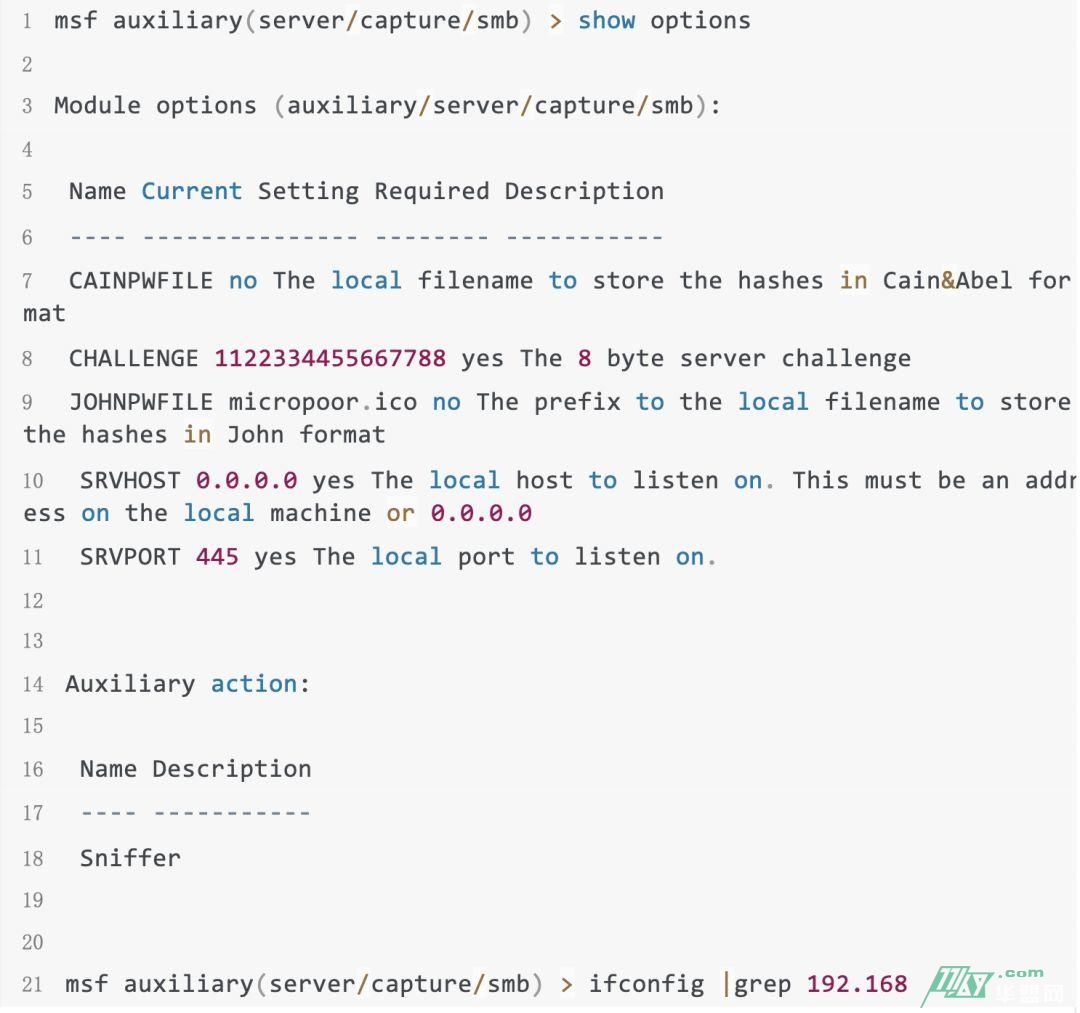Viewport: 1080px width, 1013px height.
Task: Click the Module options heading text
Action: click(155, 105)
